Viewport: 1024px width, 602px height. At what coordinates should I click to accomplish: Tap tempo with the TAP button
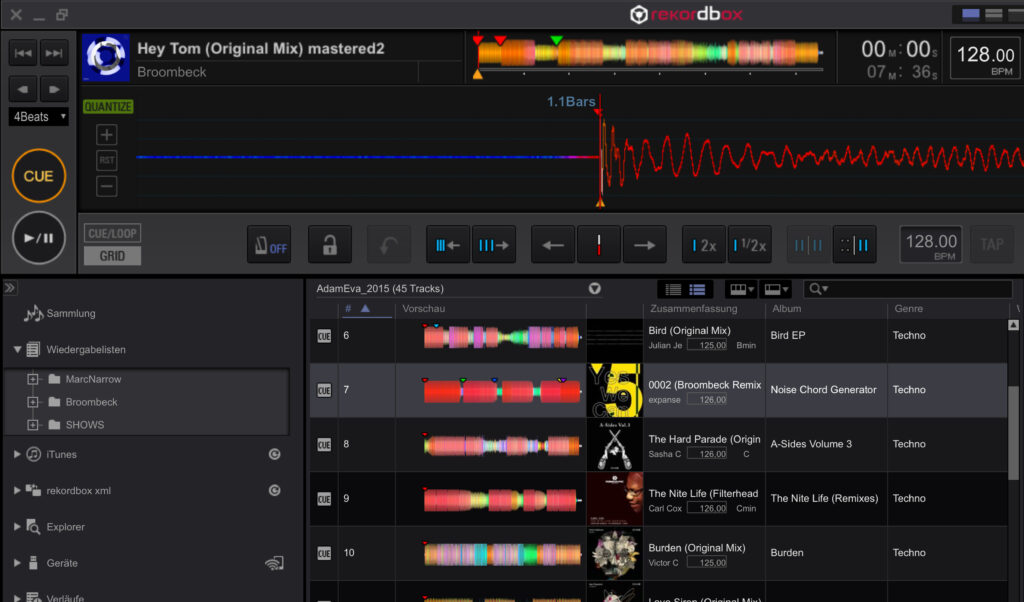[991, 245]
